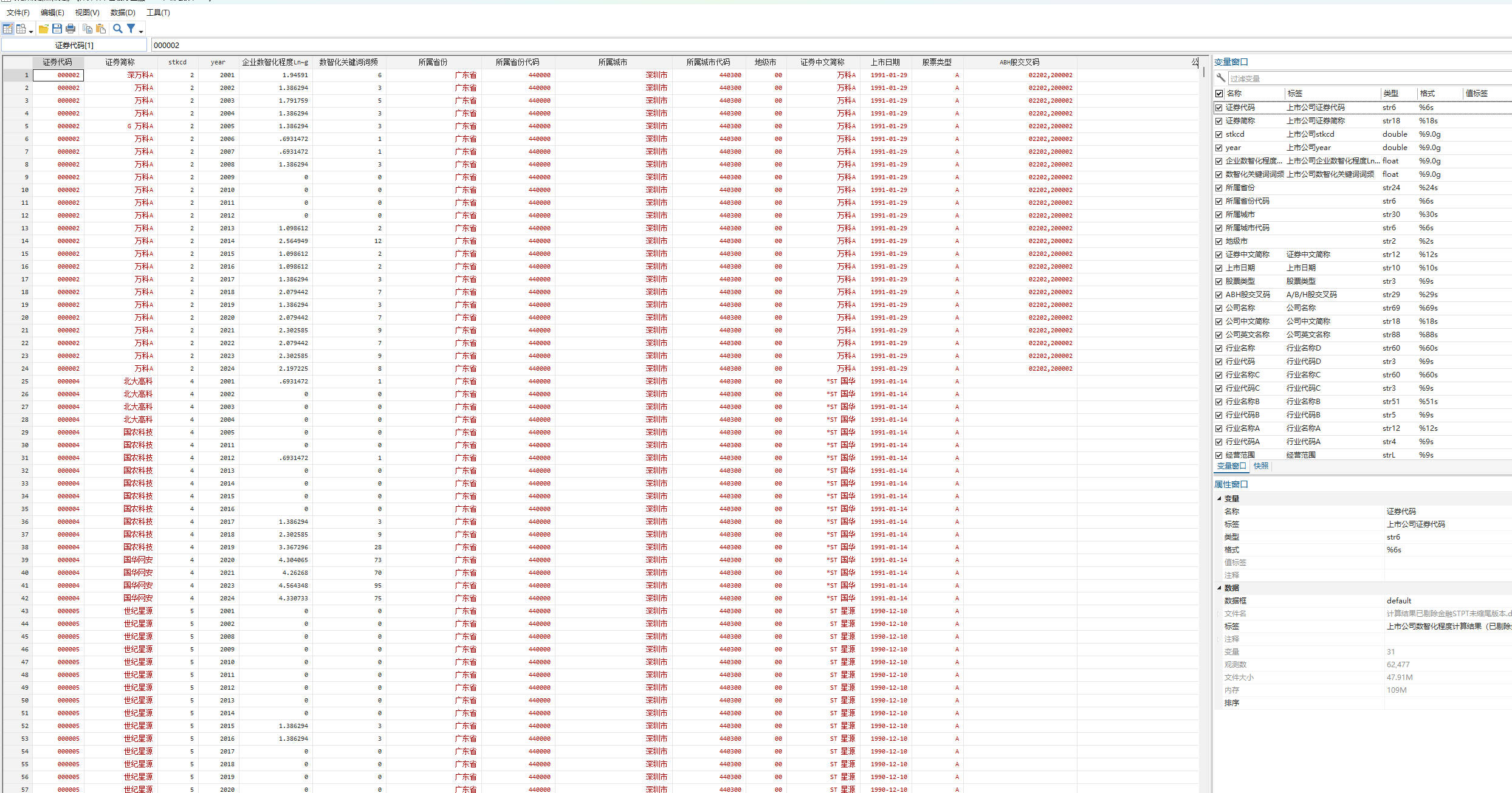Viewport: 1512px width, 793px height.
Task: Click the paste clipboard icon
Action: click(x=101, y=29)
